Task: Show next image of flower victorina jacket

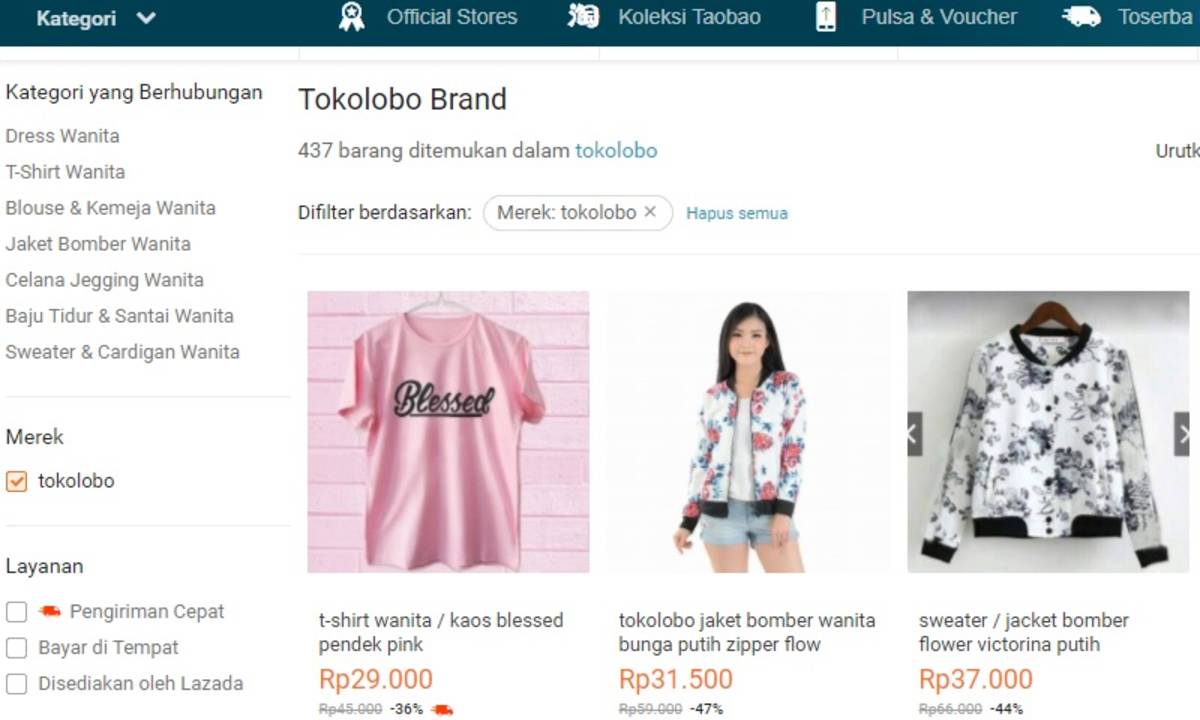Action: click(1183, 434)
